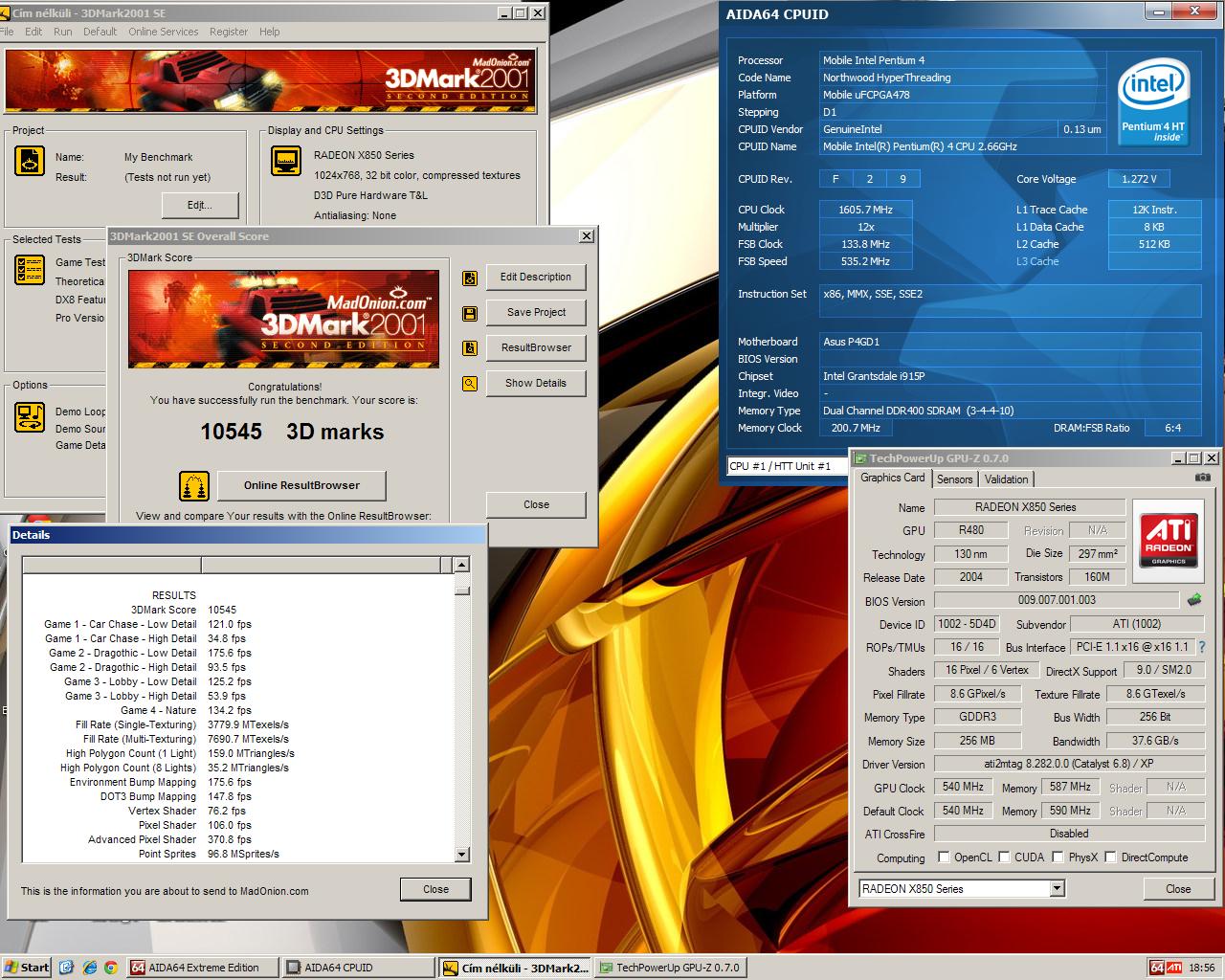Click the Online ResultBrowser tree icon
Screen dimensions: 1225x980
(x=194, y=486)
